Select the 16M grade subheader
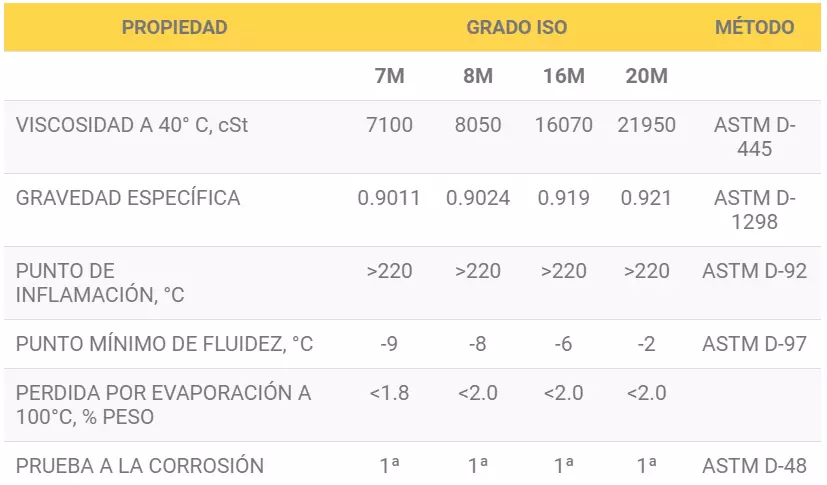 (x=564, y=76)
